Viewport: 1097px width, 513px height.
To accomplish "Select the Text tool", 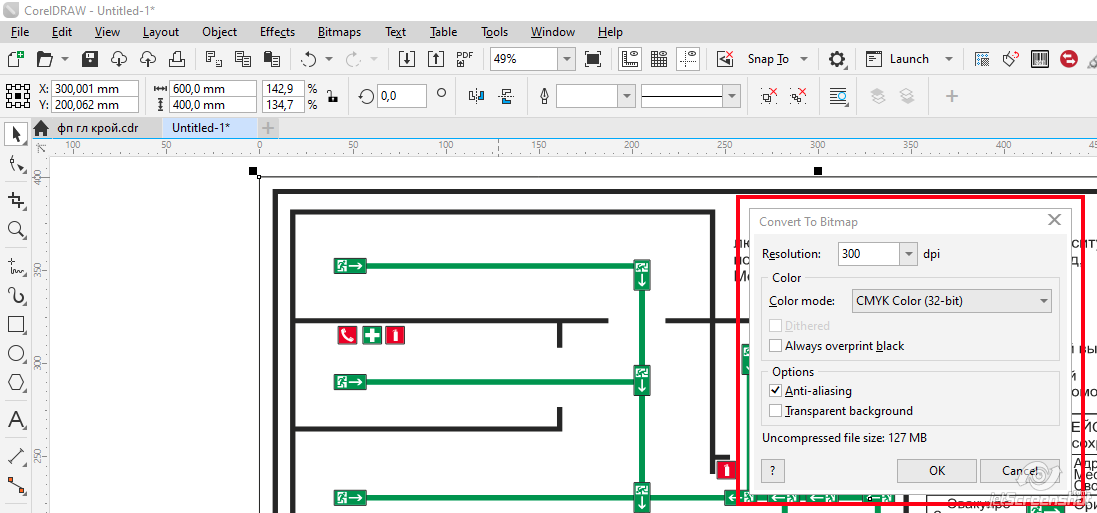I will [x=16, y=420].
